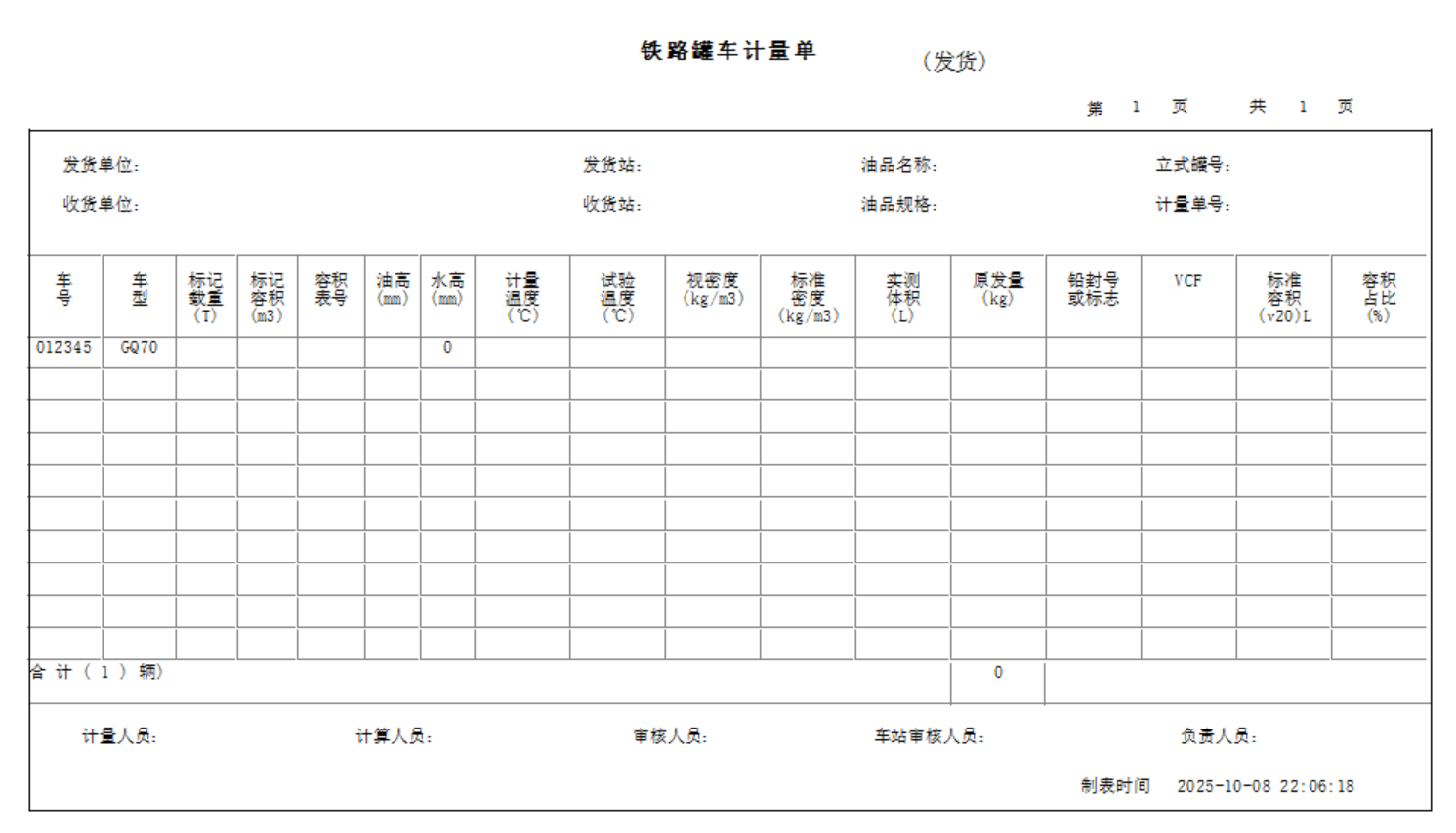Select the 车站审核人员 signature label
This screenshot has width=1456, height=833.
(929, 736)
